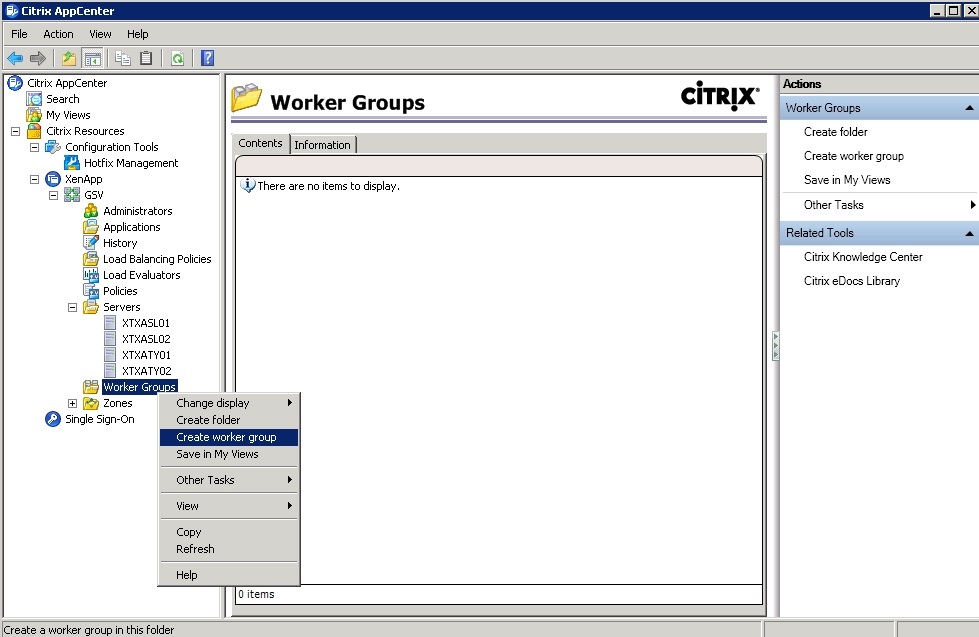
Task: Open the File menu
Action: 19,34
